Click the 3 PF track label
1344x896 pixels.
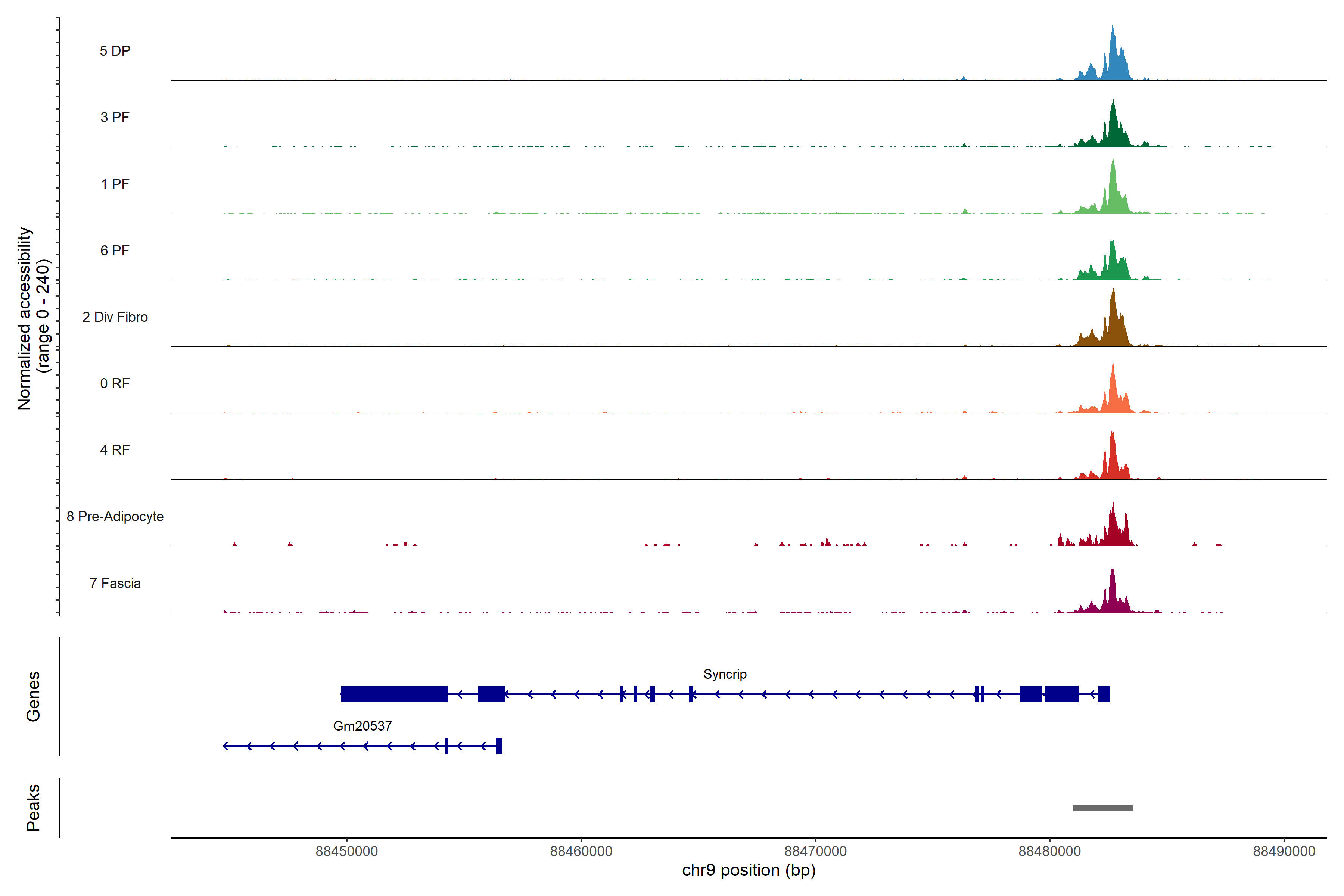[x=115, y=117]
